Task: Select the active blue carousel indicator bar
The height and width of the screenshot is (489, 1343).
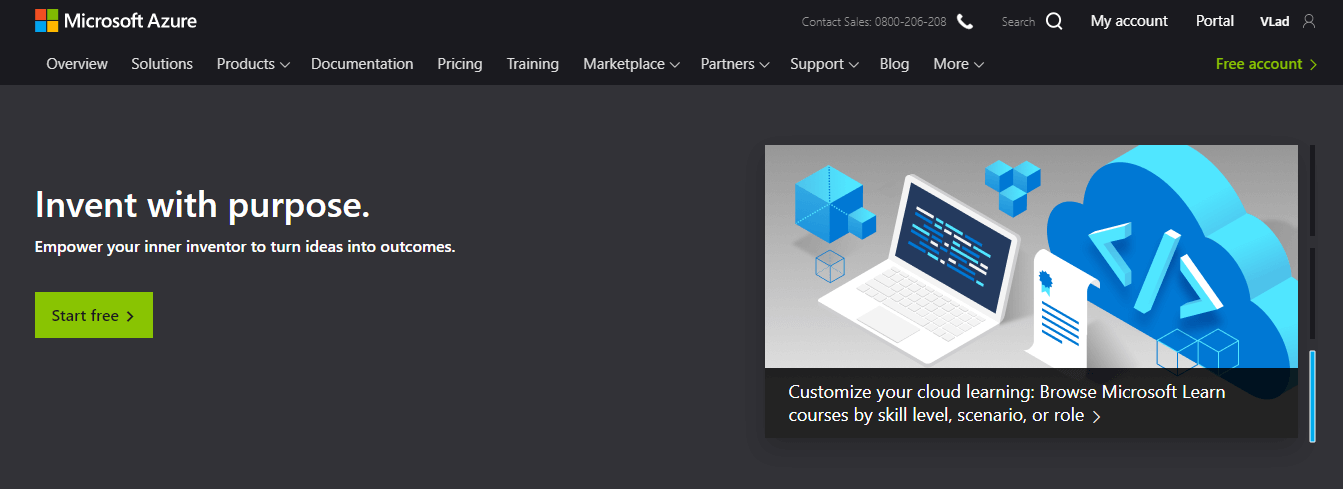Action: coord(1312,395)
